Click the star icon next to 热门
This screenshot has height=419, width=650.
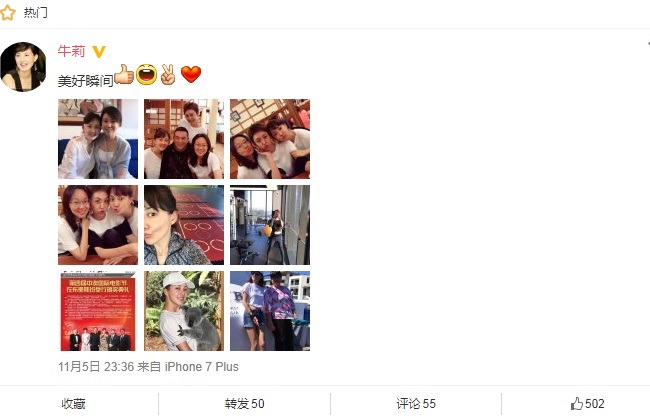point(7,13)
